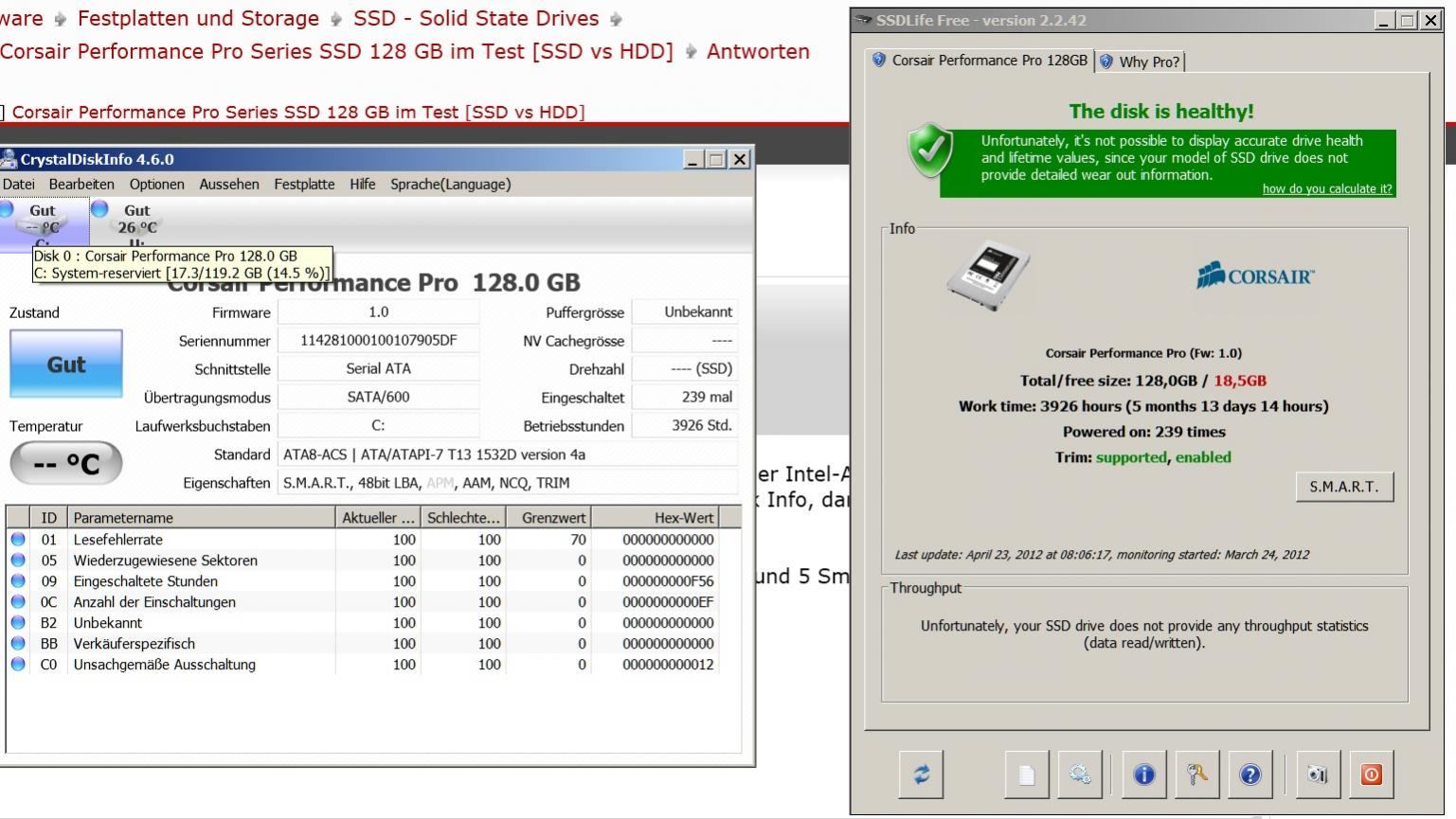Click the Eingeschaltet value 239 mal
Viewport: 1456px width, 819px height.
684,397
